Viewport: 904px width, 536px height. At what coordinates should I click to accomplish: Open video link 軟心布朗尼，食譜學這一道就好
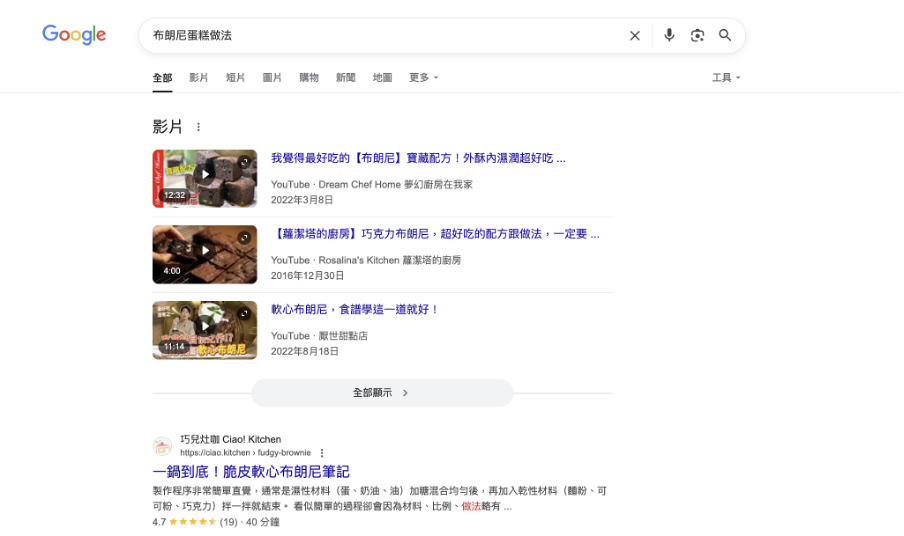(355, 309)
